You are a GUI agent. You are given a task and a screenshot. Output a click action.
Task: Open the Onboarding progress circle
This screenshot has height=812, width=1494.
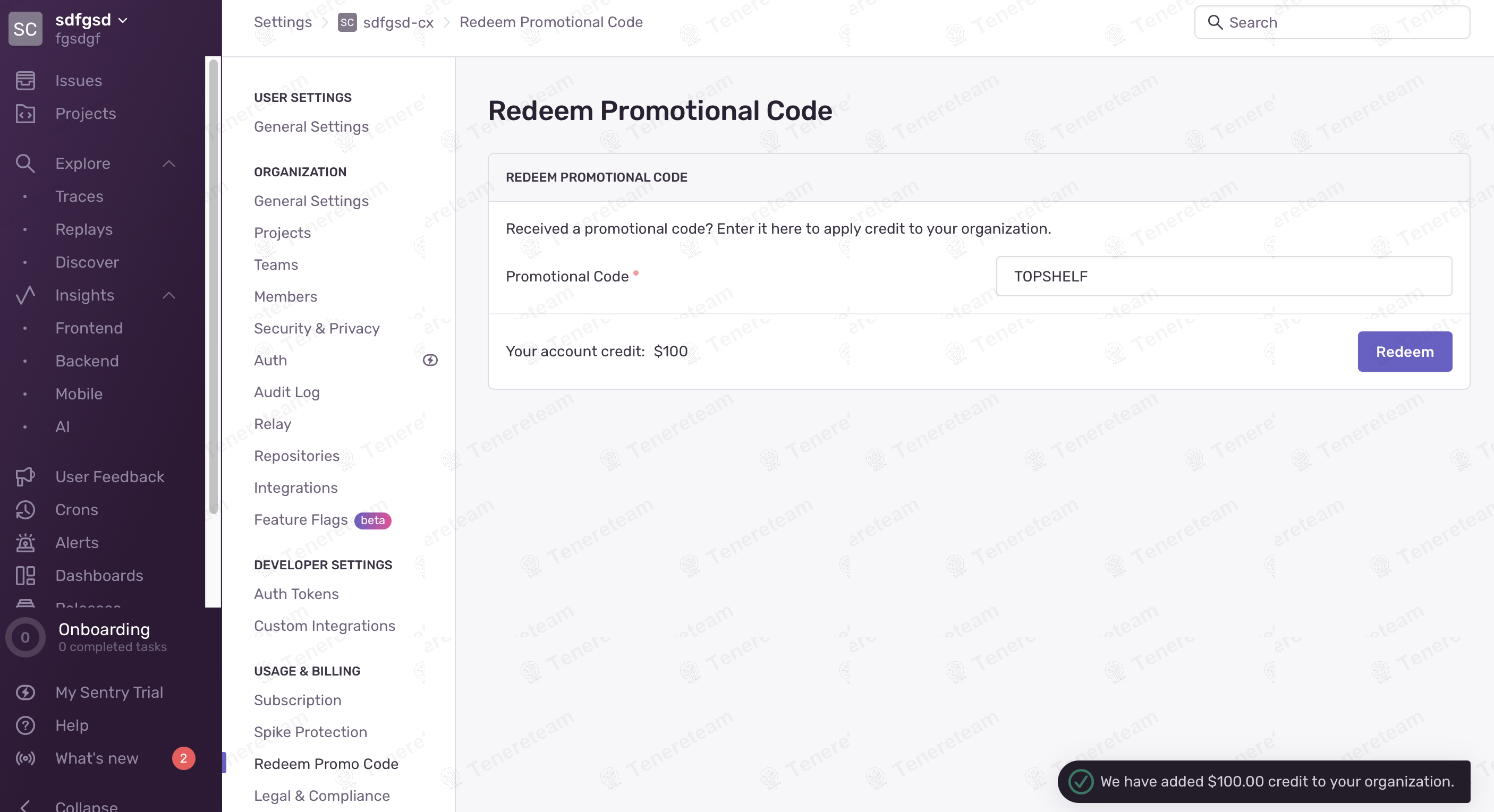[x=25, y=637]
